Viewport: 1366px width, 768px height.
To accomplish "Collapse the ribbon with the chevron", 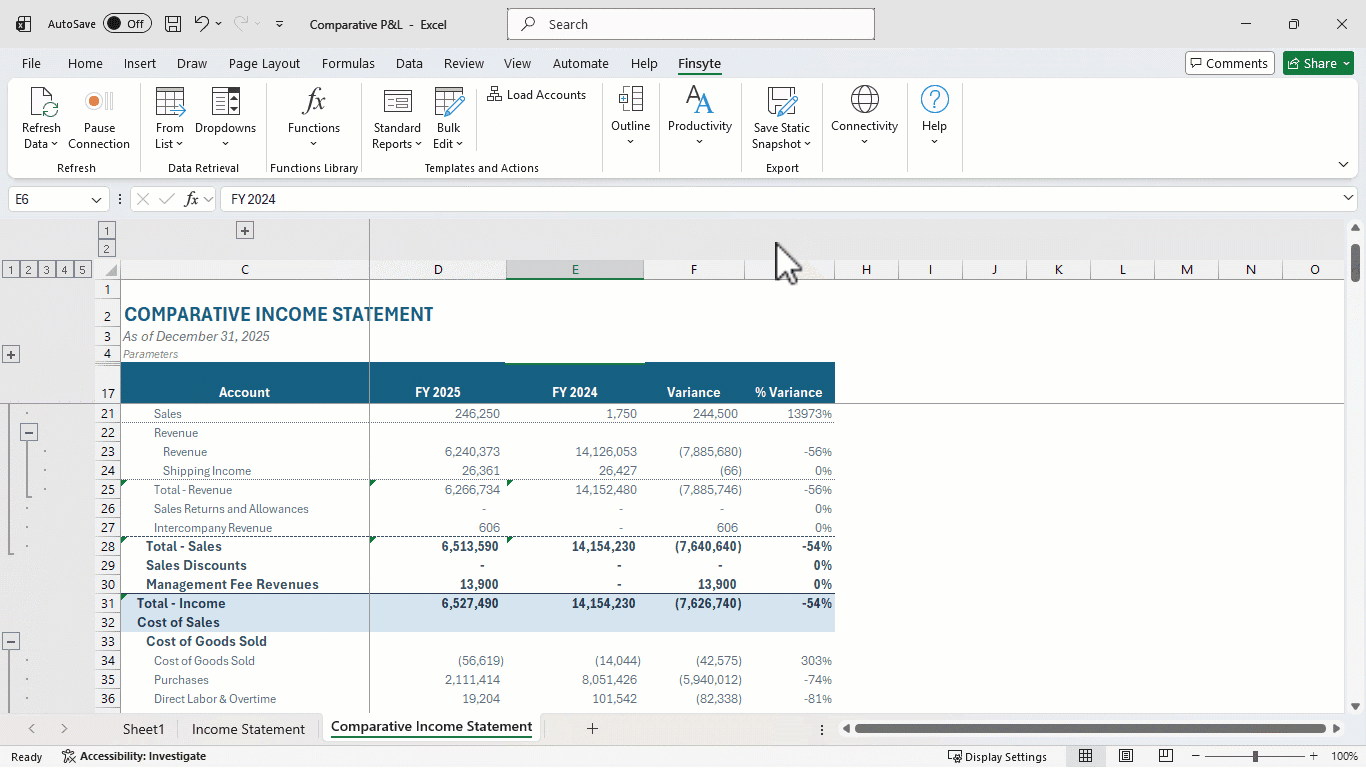I will coord(1343,165).
